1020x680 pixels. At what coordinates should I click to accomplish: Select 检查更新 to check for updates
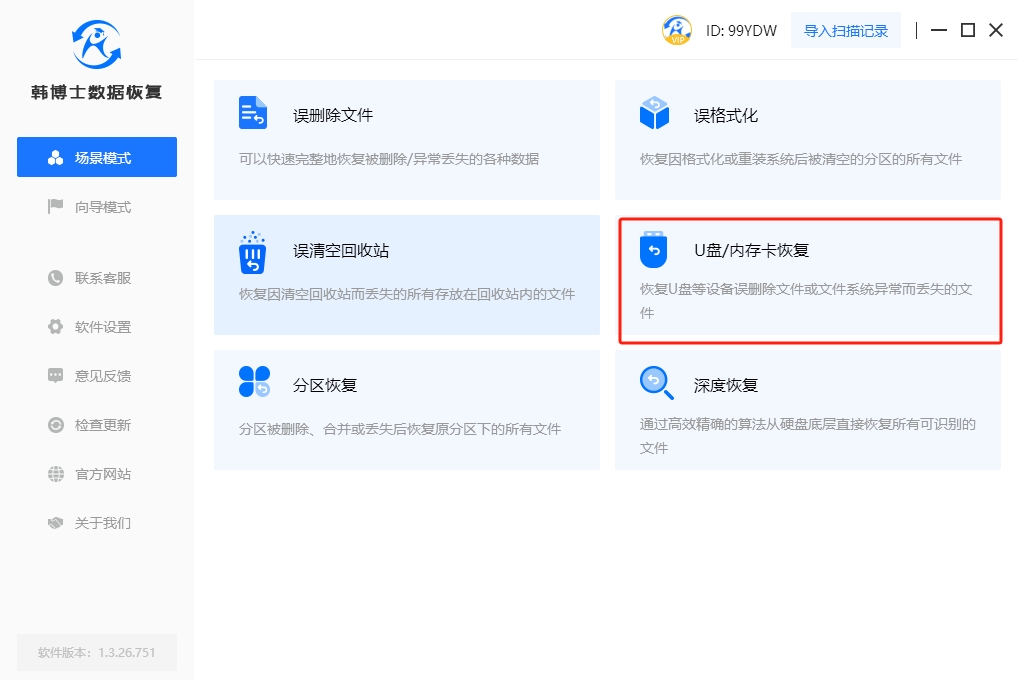(x=97, y=425)
